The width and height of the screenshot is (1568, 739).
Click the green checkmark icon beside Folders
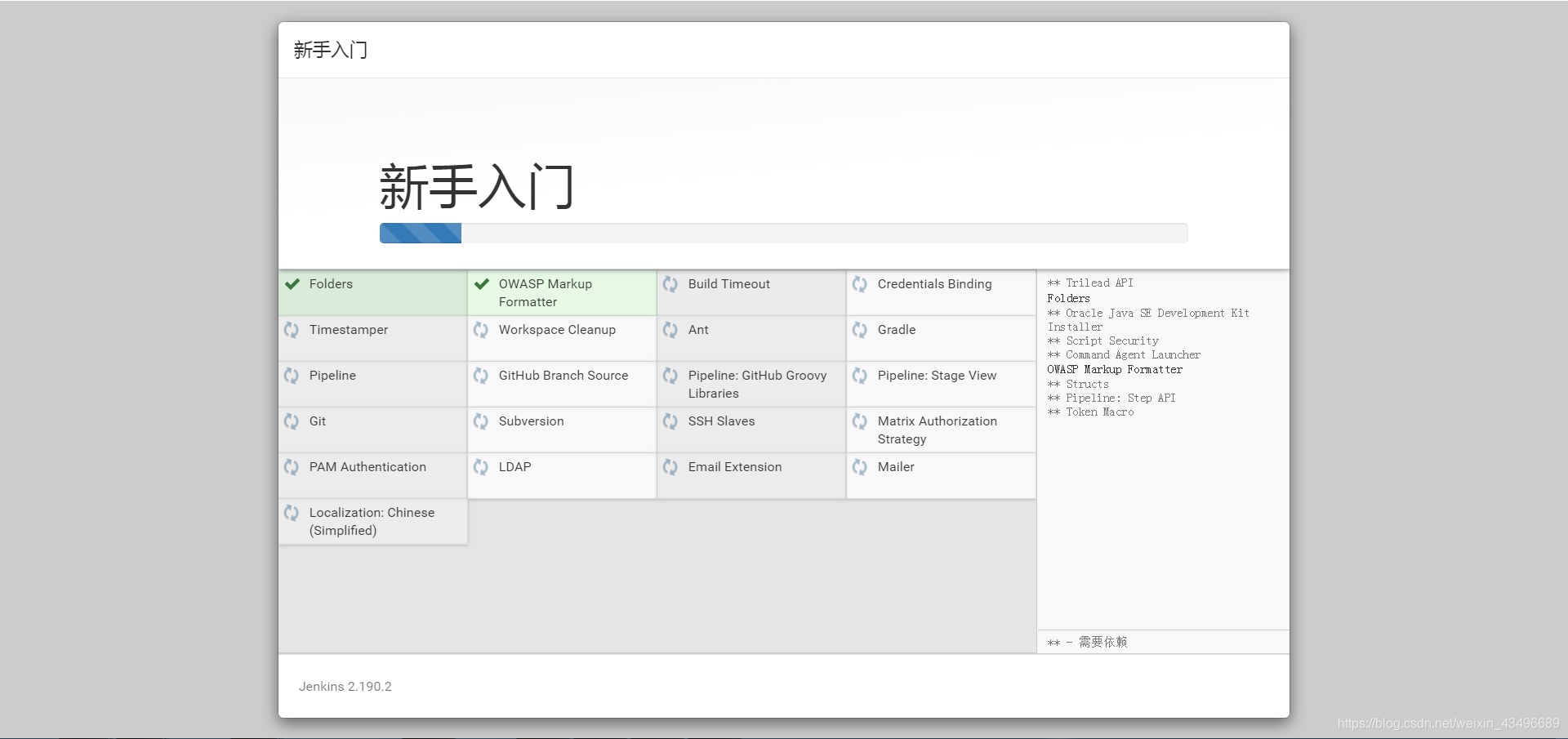[x=292, y=284]
